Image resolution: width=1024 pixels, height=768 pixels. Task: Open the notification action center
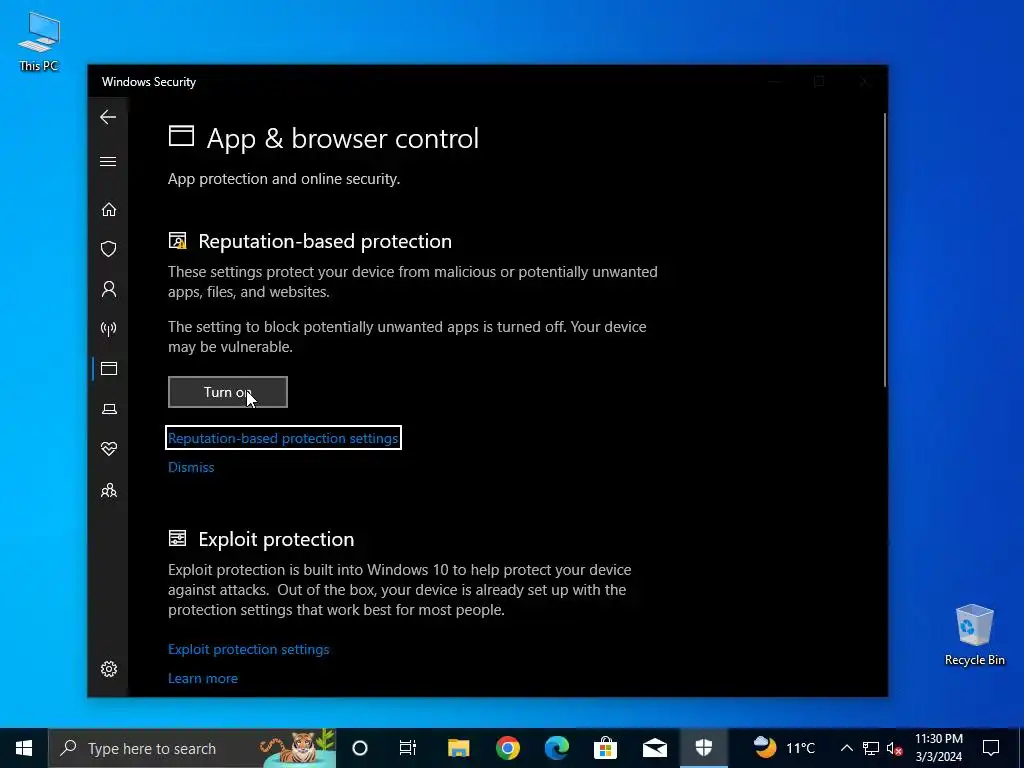[991, 748]
